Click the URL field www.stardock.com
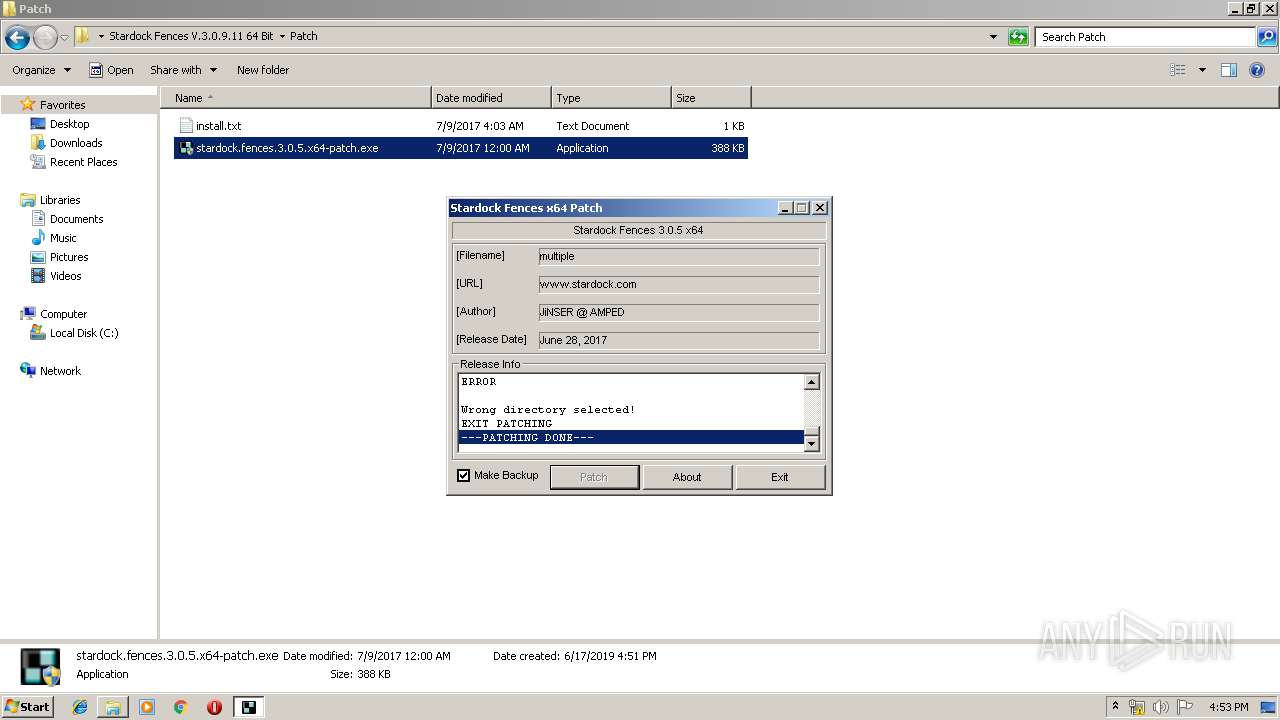The height and width of the screenshot is (720, 1280). 678,284
